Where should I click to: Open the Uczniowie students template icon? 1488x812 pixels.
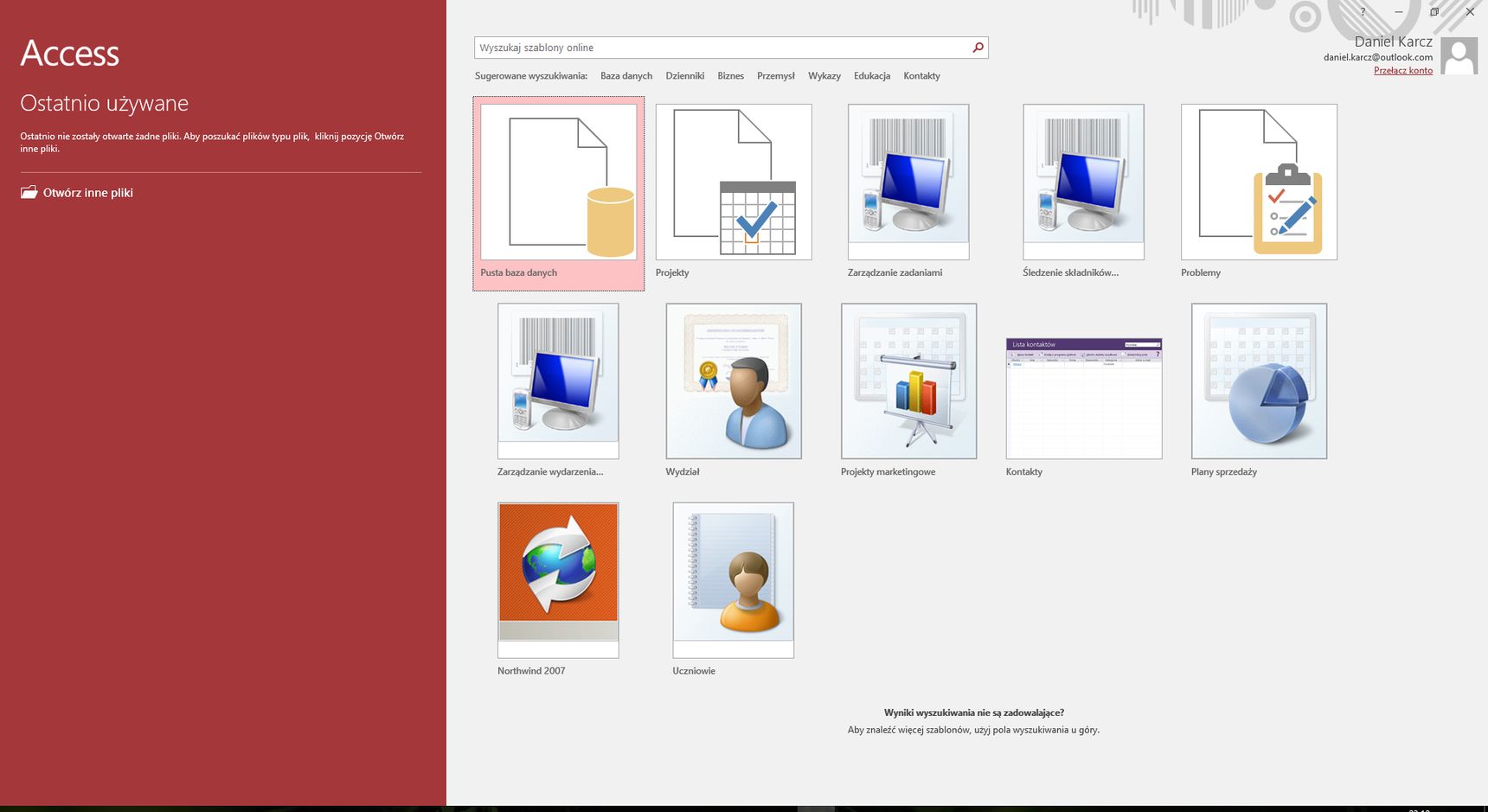[734, 580]
